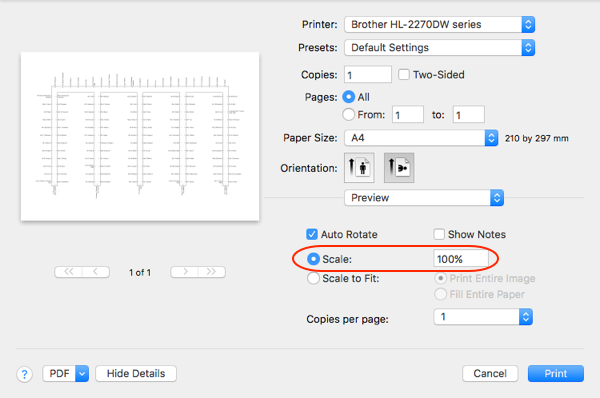Open the Paper Size A4 dropdown
The image size is (600, 398).
tap(421, 138)
